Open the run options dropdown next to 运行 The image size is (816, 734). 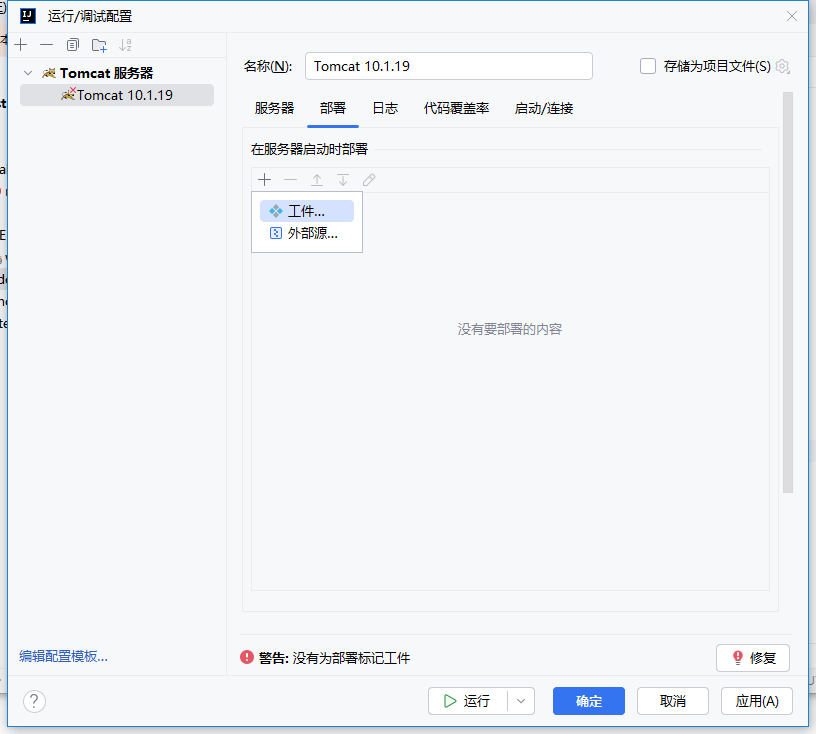521,701
